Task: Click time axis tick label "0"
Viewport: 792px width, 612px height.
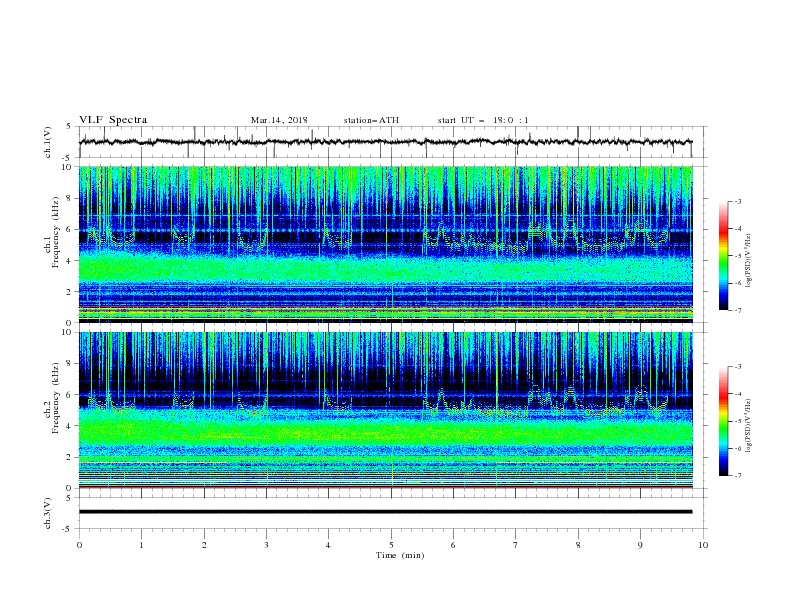Action: tap(79, 545)
